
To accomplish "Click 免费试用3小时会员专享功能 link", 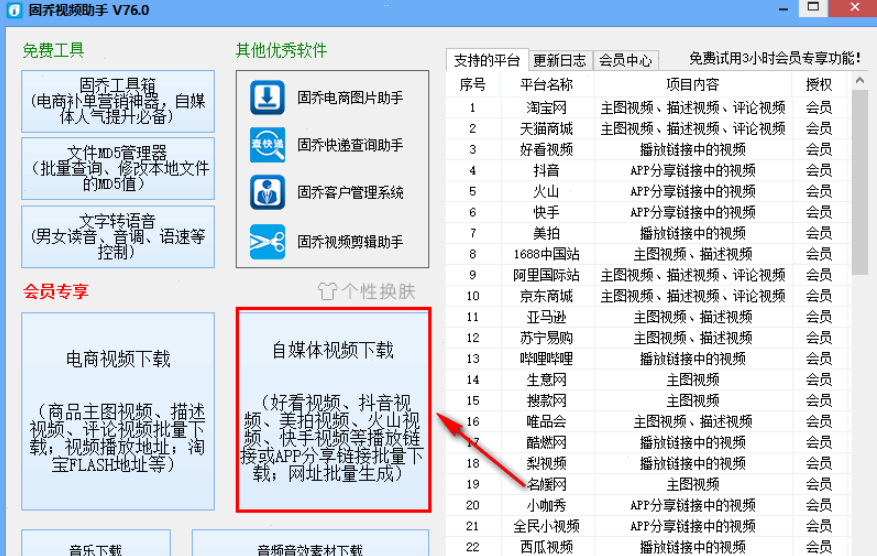I will [x=774, y=58].
